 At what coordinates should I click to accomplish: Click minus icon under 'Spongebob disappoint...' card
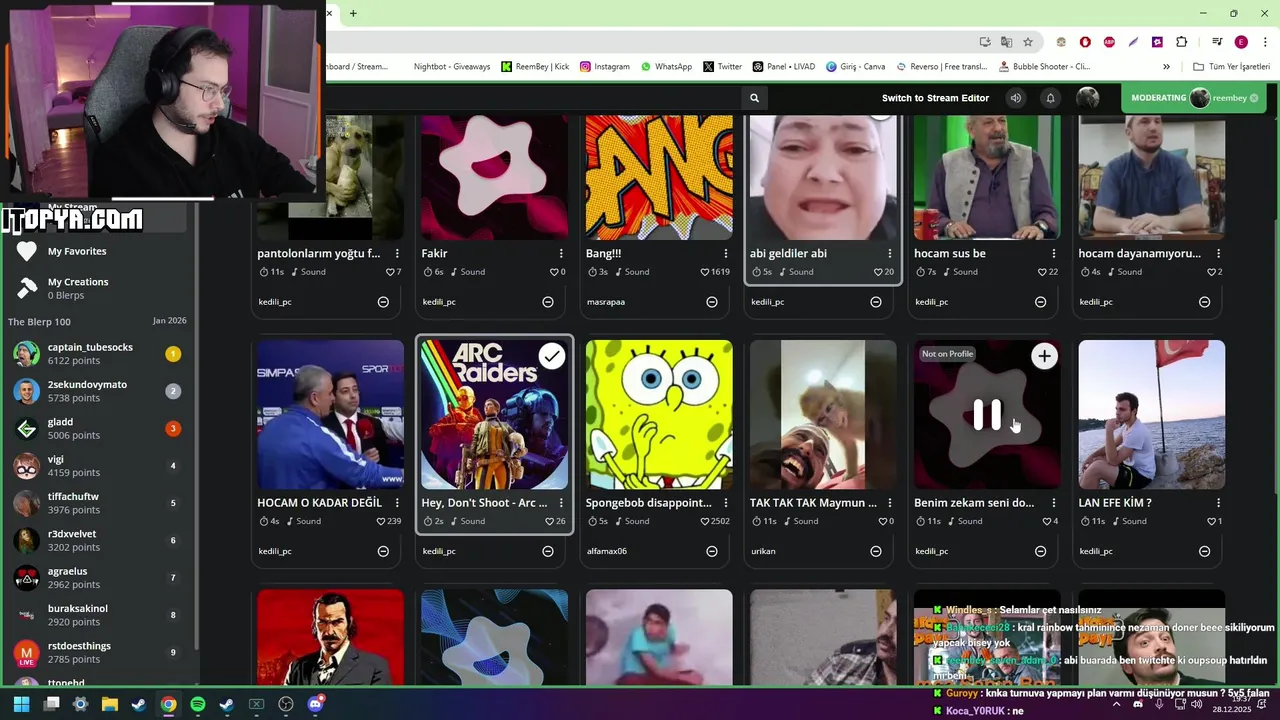coord(711,551)
